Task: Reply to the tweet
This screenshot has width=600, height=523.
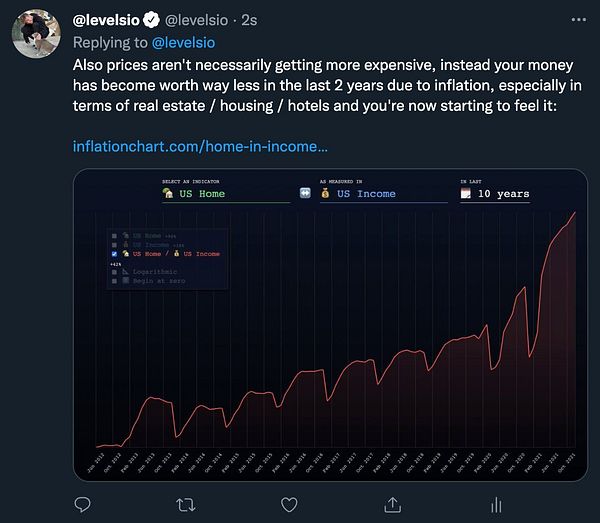Action: tap(83, 504)
